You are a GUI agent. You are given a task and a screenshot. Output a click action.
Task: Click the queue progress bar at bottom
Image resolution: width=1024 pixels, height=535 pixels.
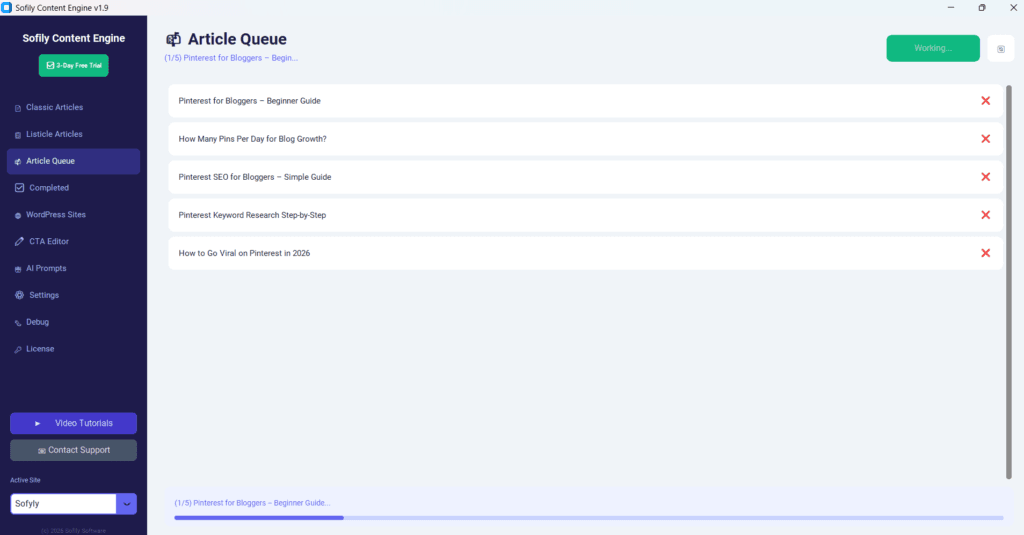point(588,518)
